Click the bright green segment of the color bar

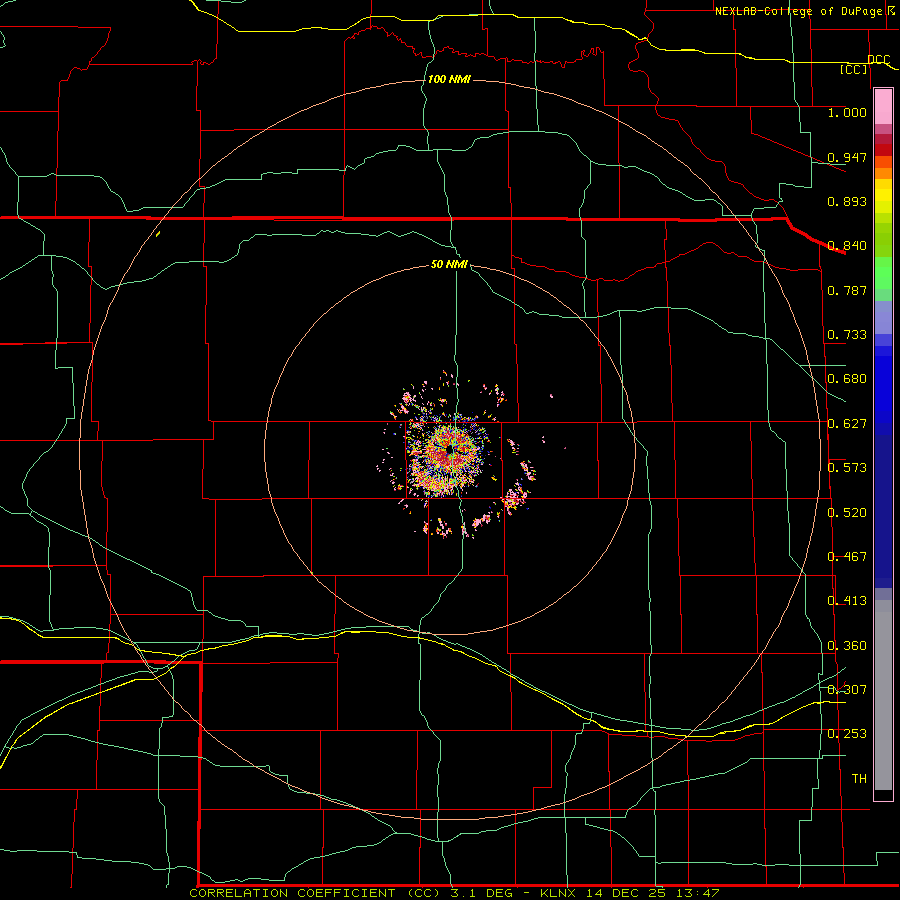pos(883,273)
